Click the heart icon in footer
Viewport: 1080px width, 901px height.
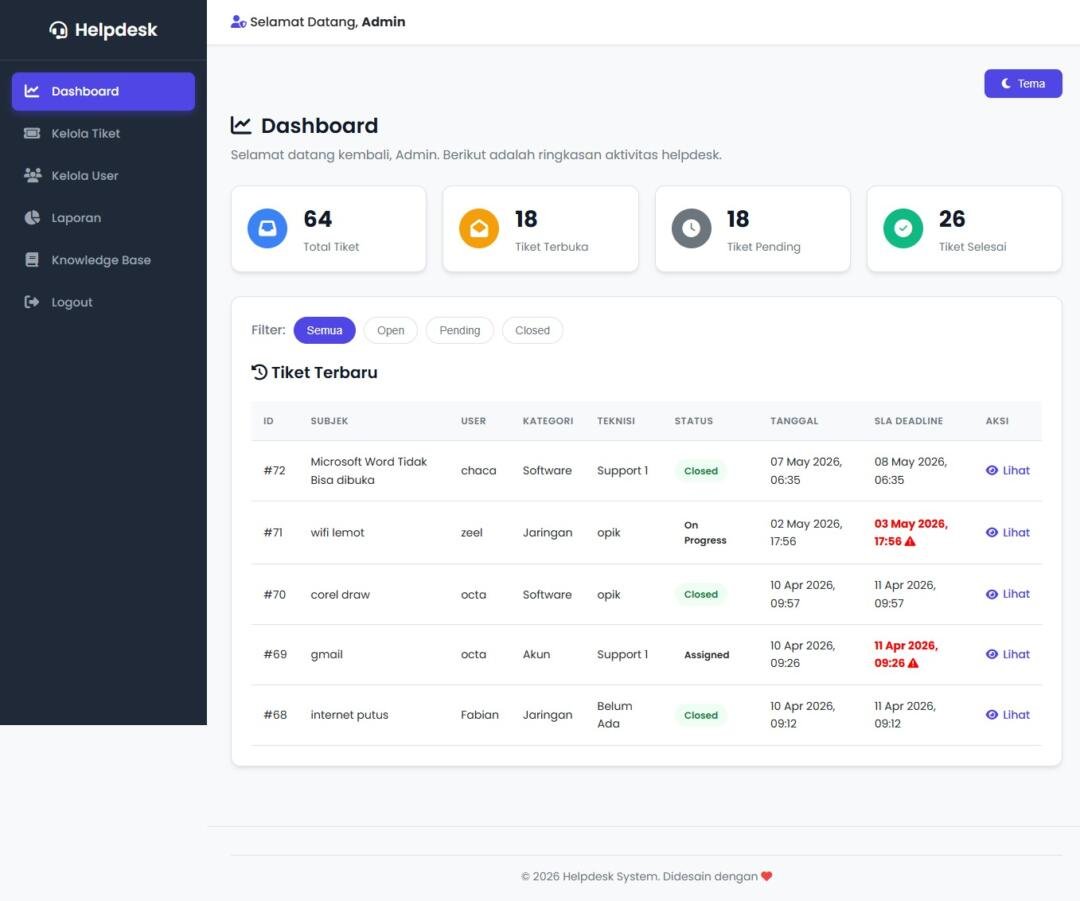(x=767, y=876)
